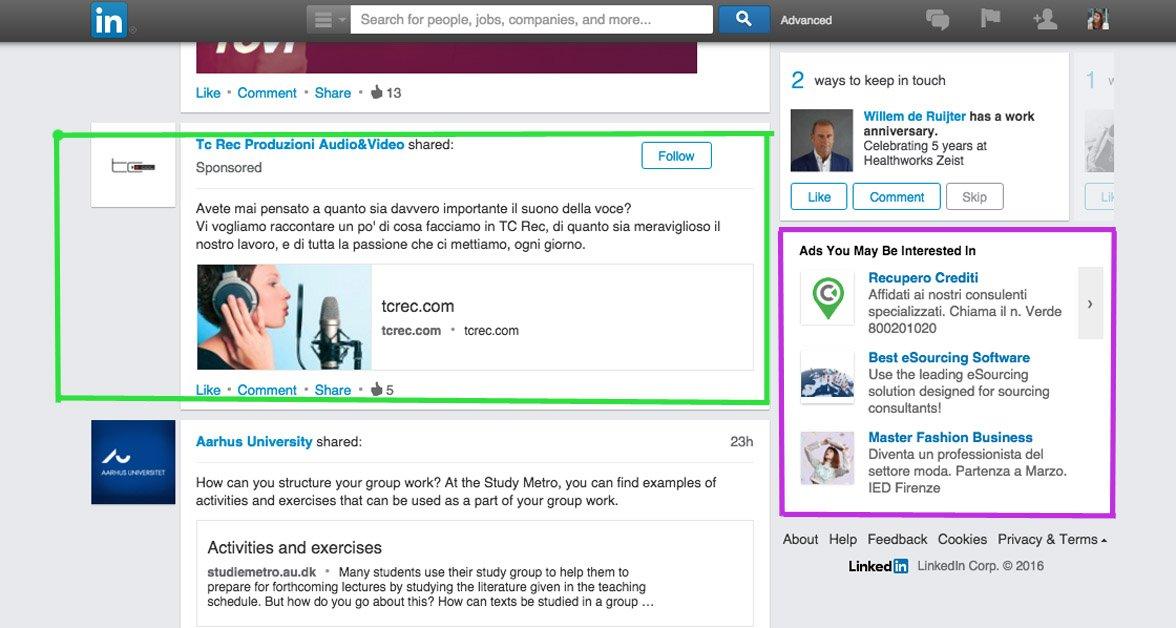Open Best eSourcing Software ad
1176x628 pixels.
point(949,358)
